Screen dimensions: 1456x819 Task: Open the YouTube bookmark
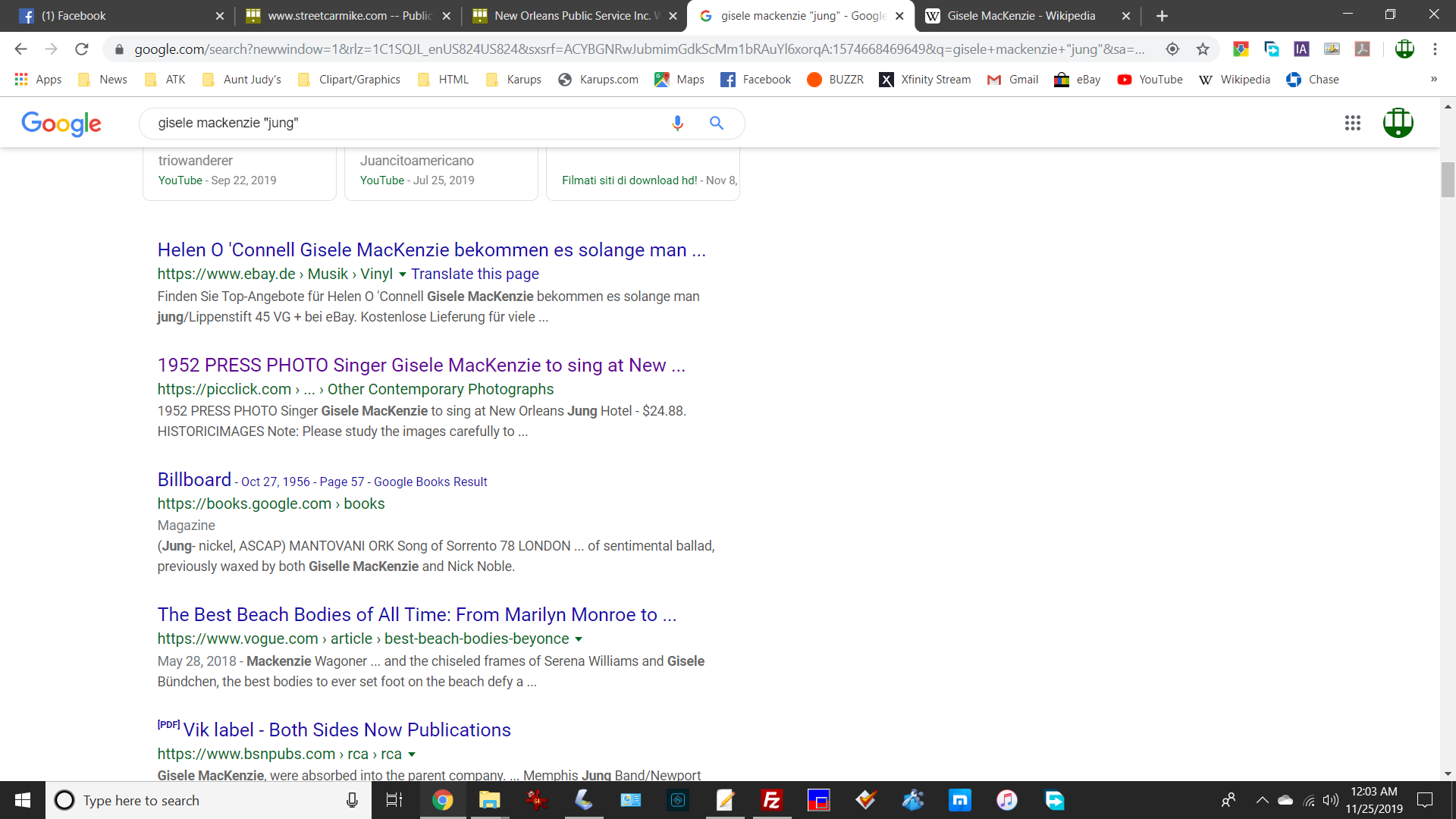click(x=1150, y=80)
